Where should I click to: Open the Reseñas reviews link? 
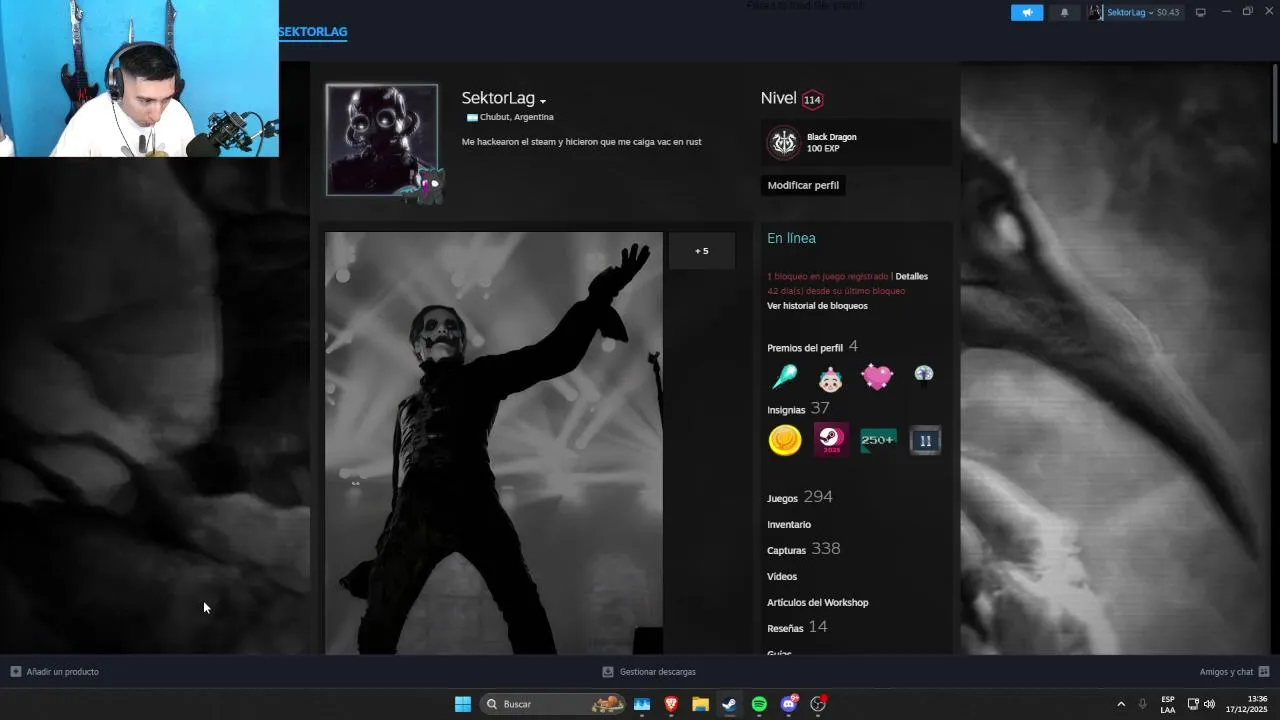coord(785,628)
